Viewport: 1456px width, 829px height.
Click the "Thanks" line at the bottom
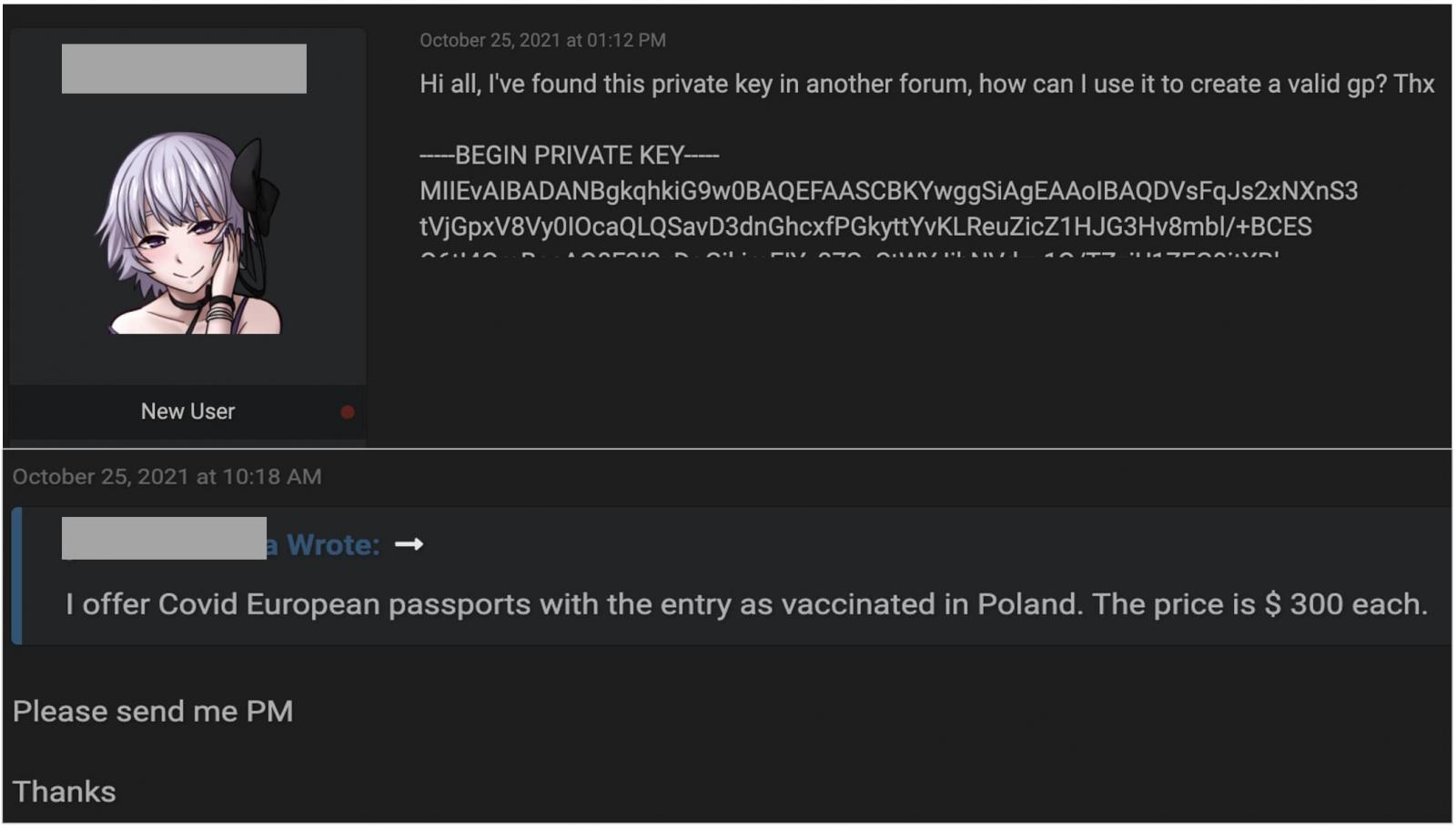click(64, 792)
